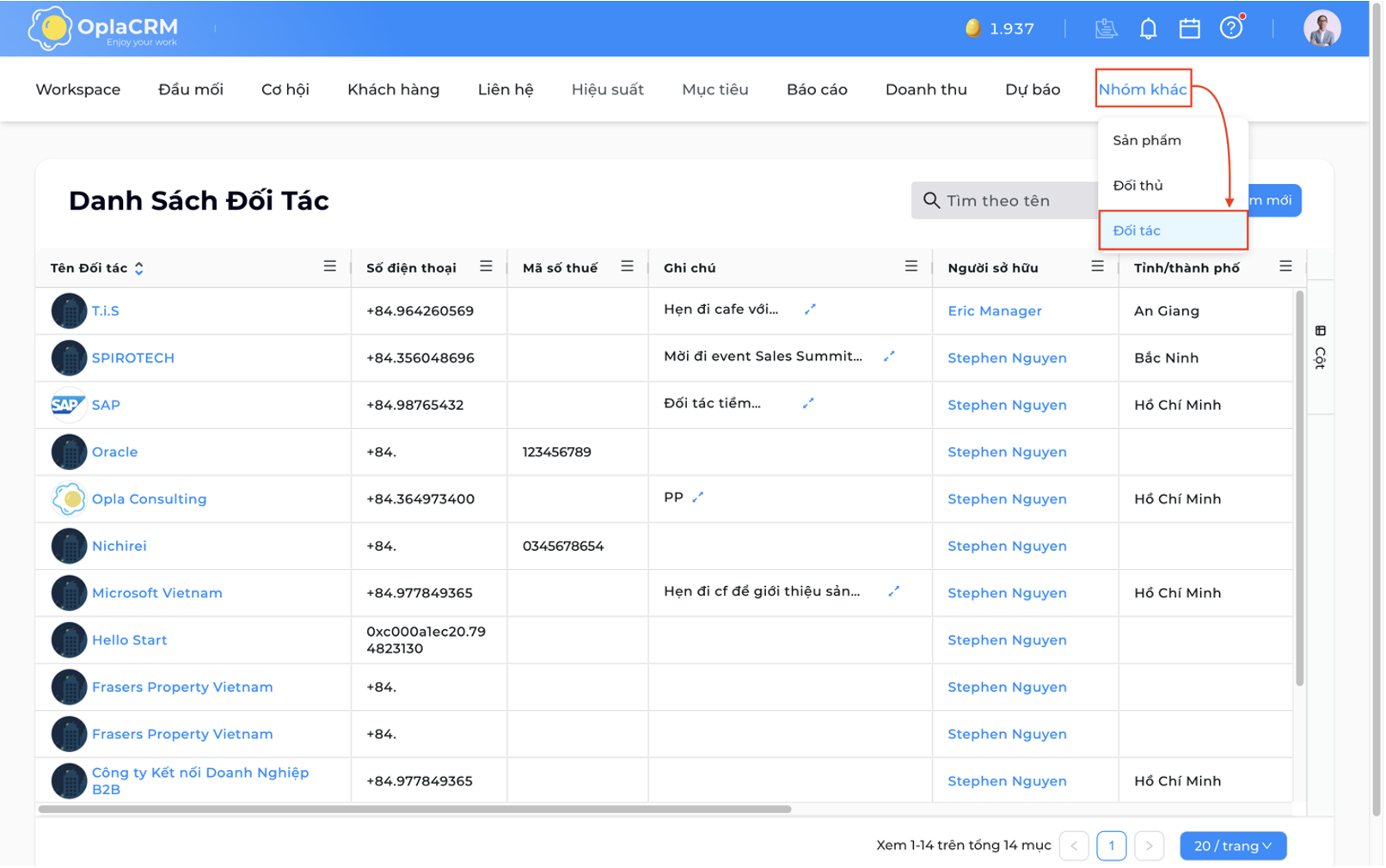Screen dimensions: 1386x868
Task: Open Tỉnh/thành phố column menu
Action: tap(1285, 266)
